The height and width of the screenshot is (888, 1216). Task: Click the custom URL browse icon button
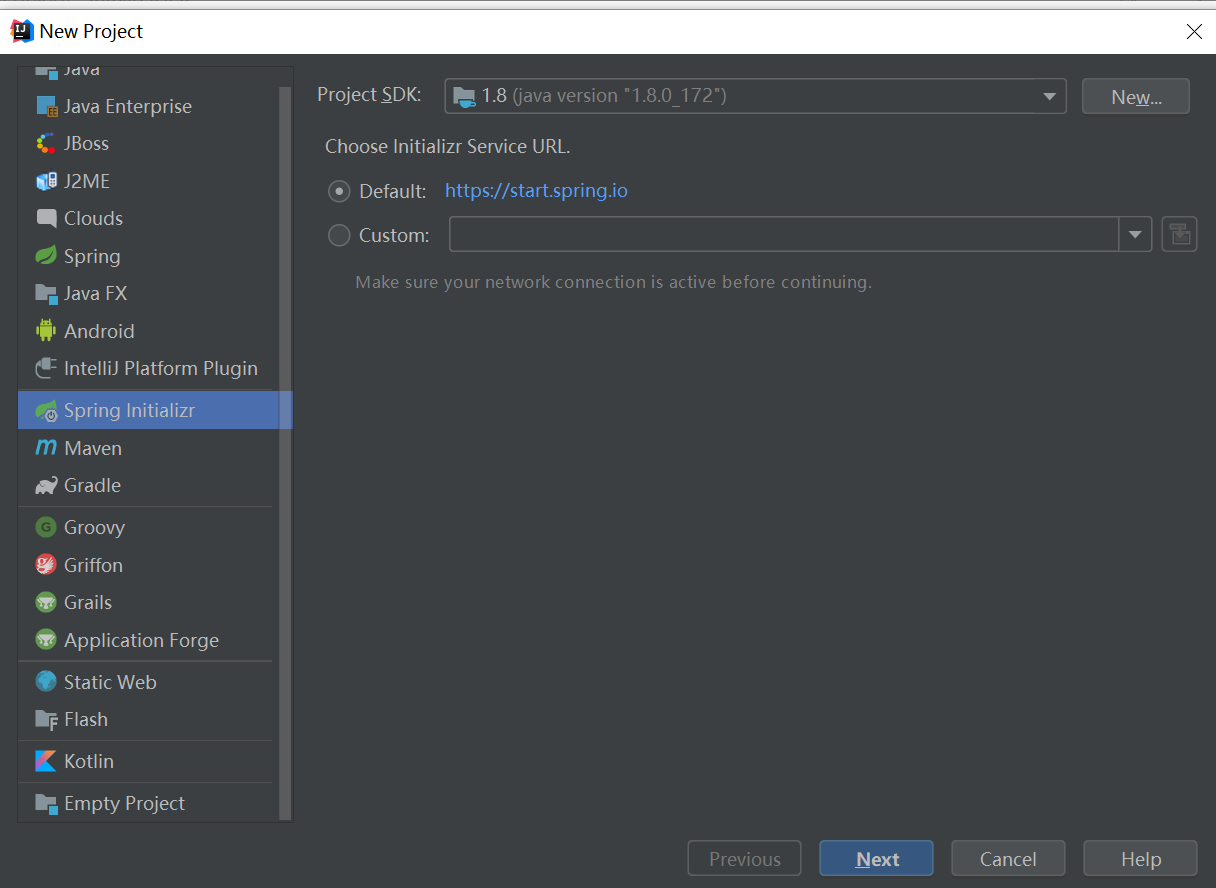[x=1179, y=235]
